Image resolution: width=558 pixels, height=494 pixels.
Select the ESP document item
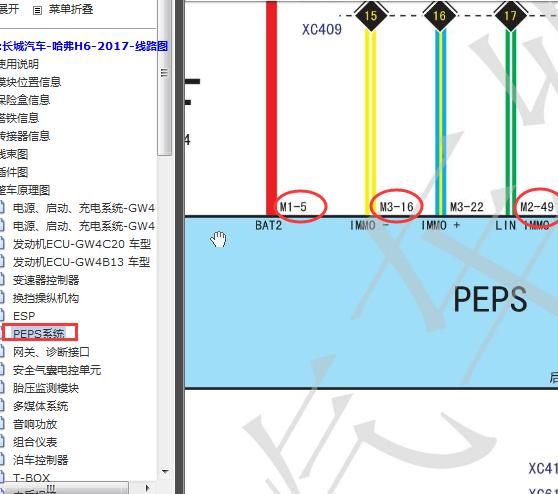click(24, 316)
